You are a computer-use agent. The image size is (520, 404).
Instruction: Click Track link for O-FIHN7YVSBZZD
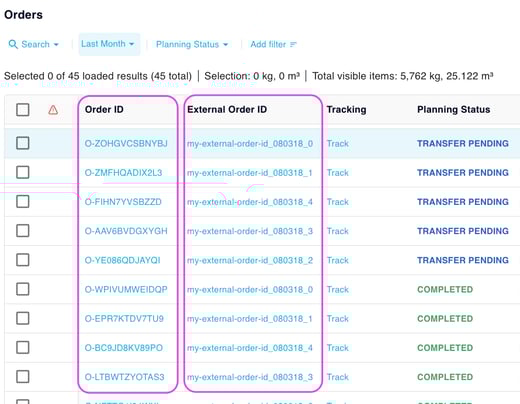338,202
